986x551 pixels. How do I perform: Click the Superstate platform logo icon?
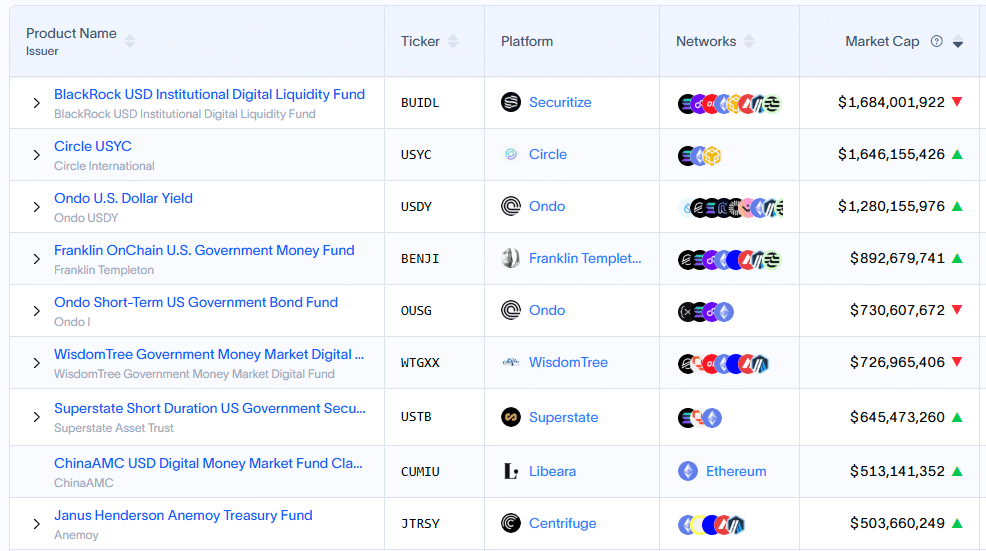tap(511, 417)
